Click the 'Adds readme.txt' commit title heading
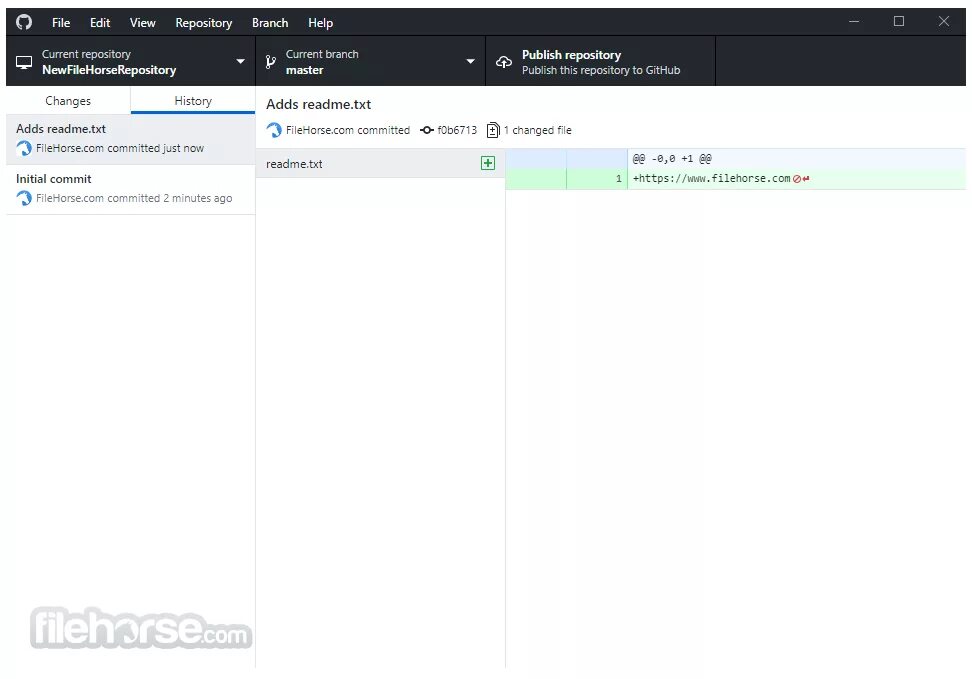This screenshot has height=679, width=972. (x=319, y=104)
